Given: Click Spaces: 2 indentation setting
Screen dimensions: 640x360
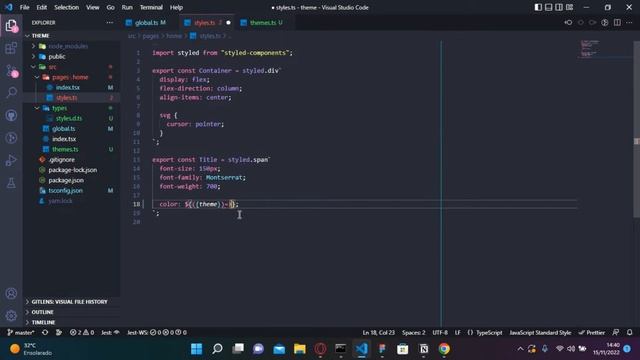Looking at the screenshot, I should [x=413, y=333].
